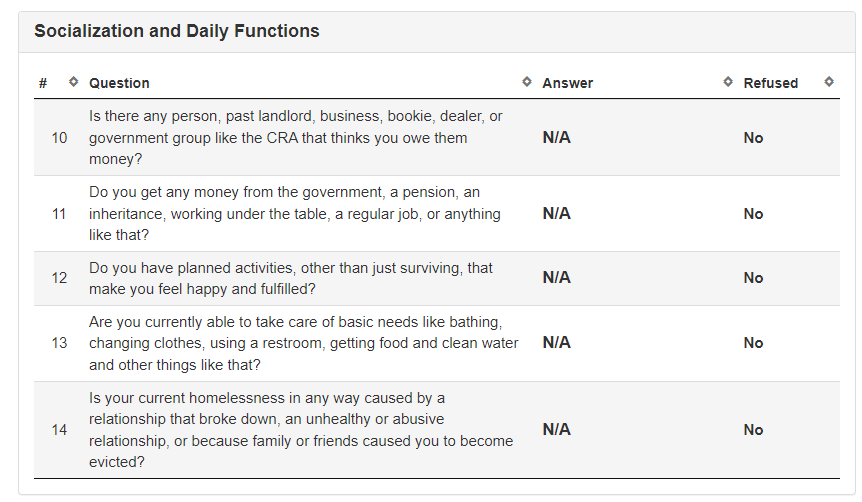
Task: Sort the table by the Refused header label
Action: [x=770, y=83]
